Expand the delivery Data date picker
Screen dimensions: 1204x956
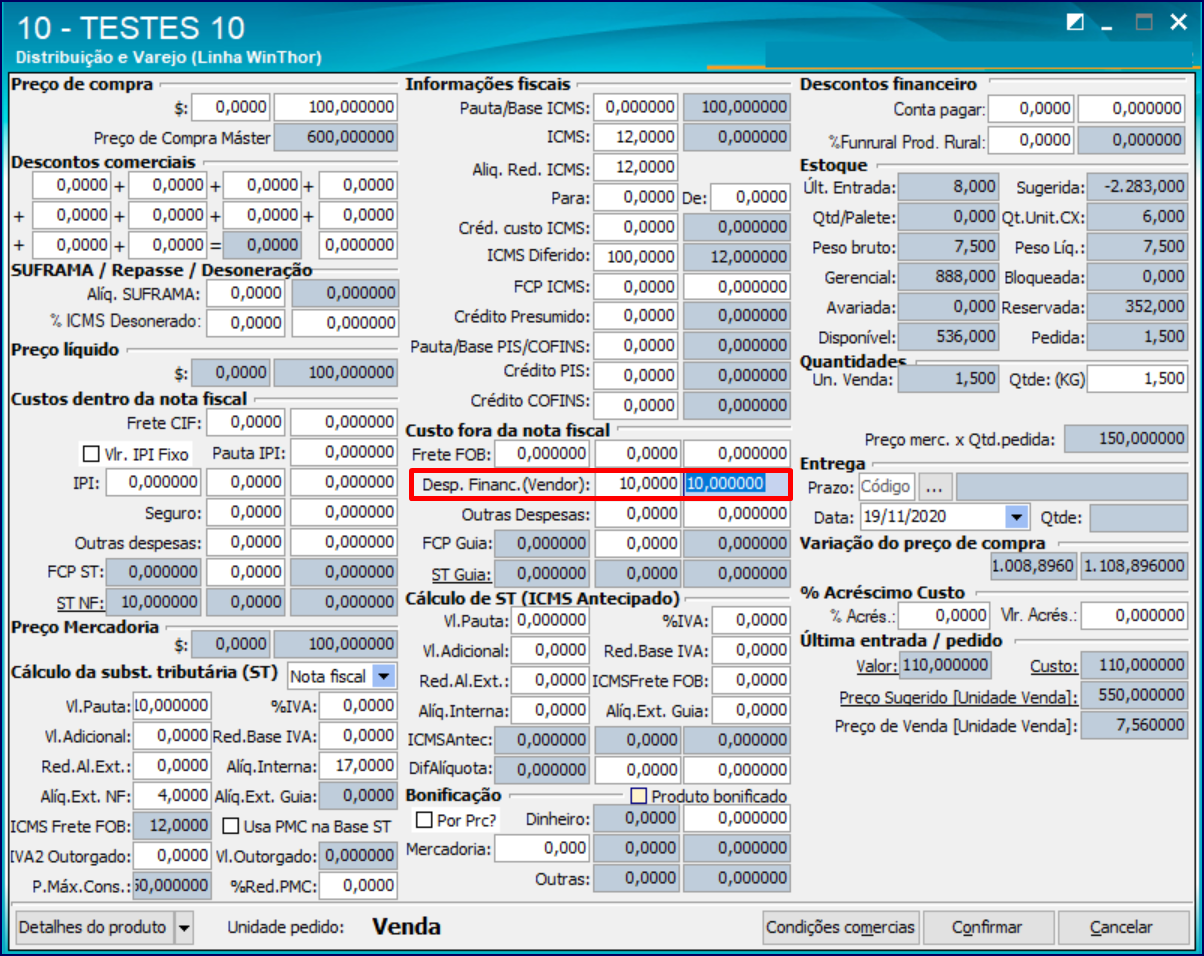[1016, 517]
